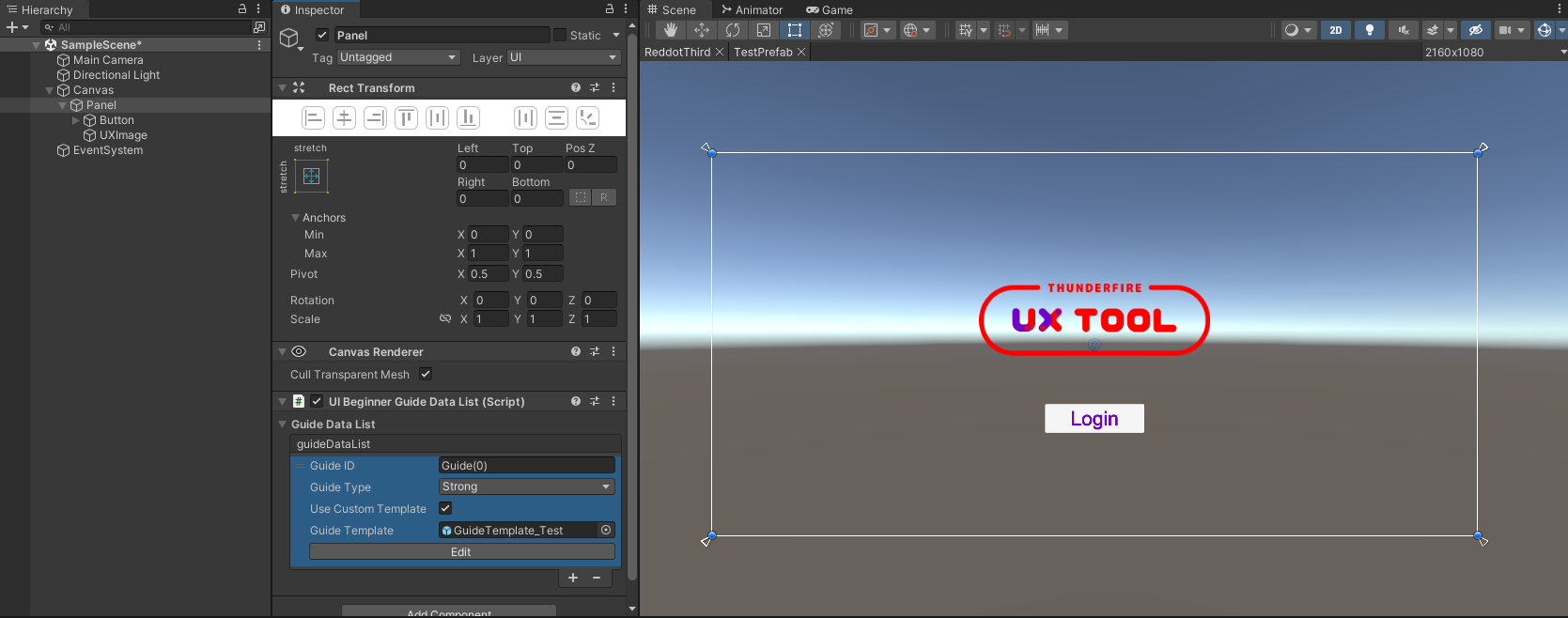Click the blueprint mode button in Rect Transform

581,197
